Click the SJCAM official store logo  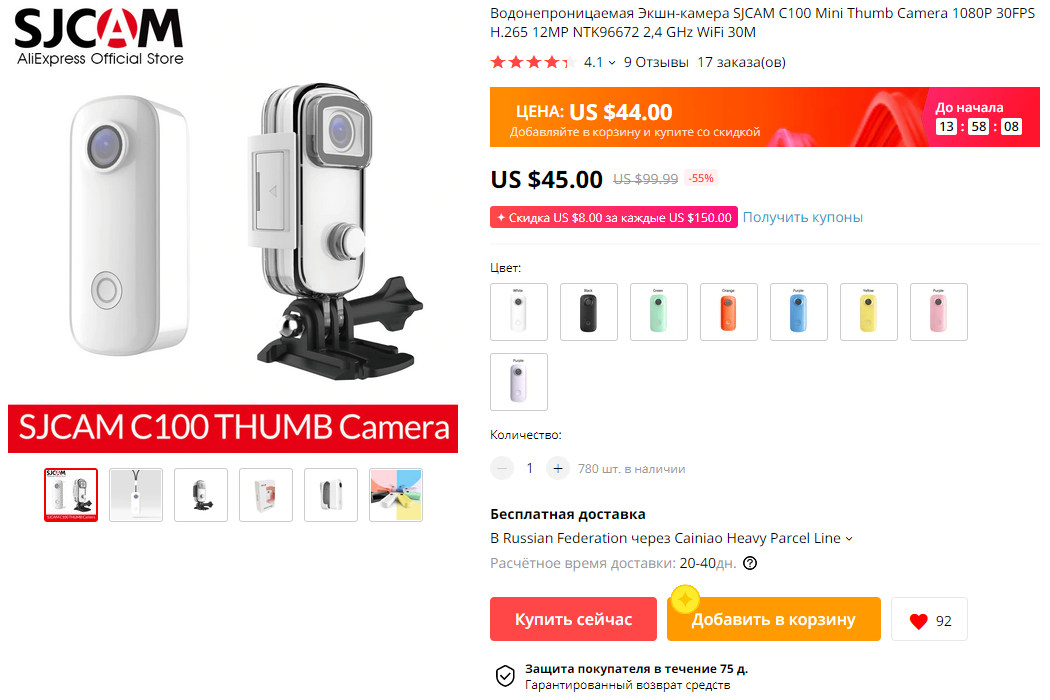[x=99, y=37]
